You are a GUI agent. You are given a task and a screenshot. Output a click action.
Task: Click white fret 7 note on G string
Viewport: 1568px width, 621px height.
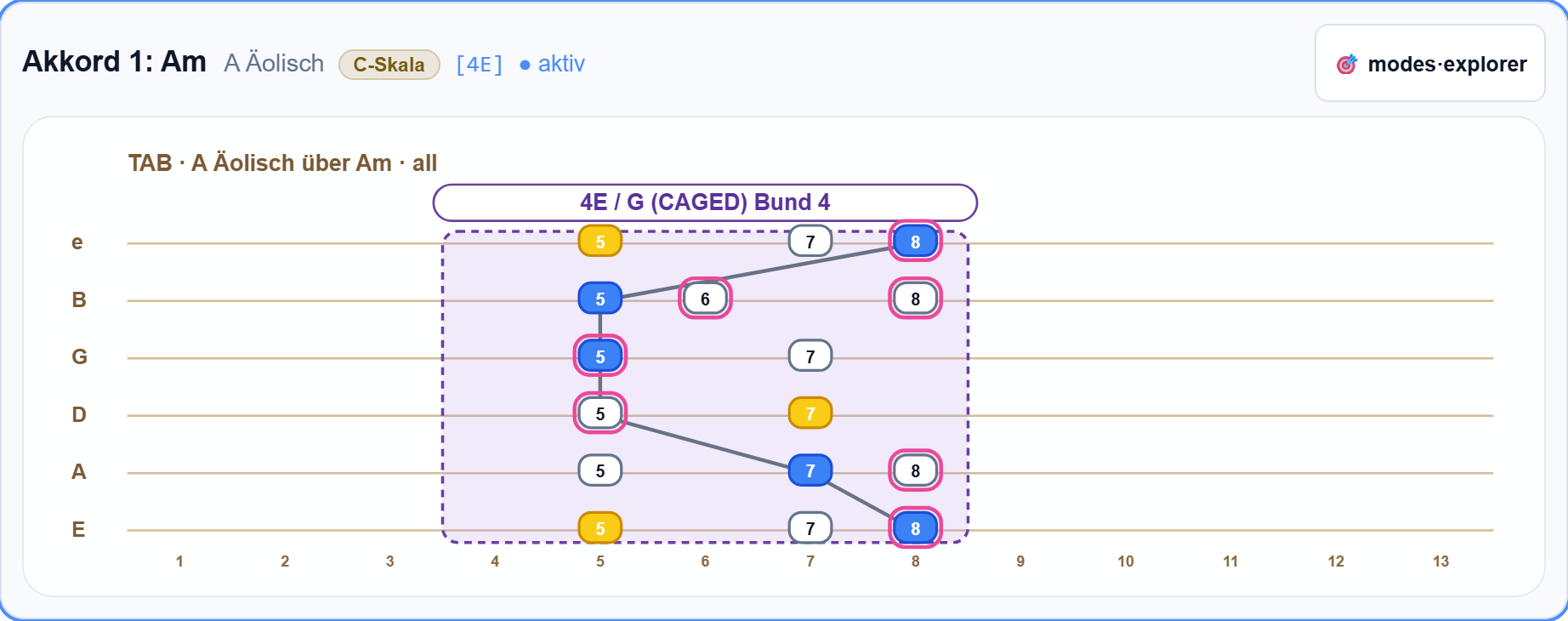810,356
